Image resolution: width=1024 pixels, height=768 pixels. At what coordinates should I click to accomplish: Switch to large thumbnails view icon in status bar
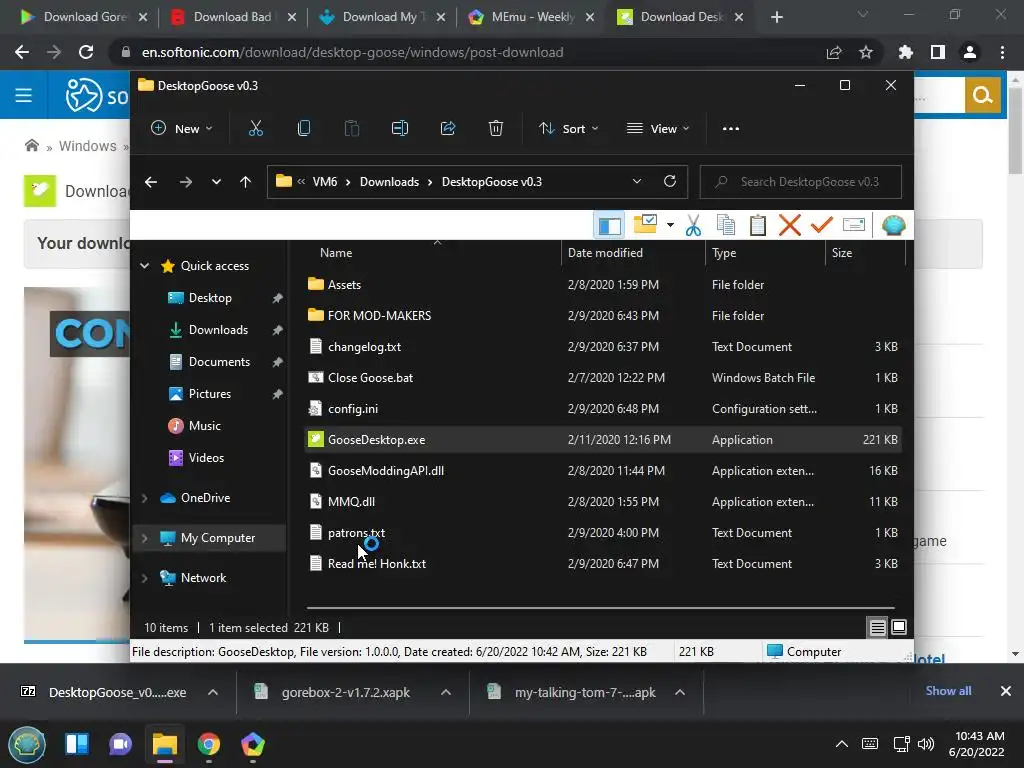click(x=899, y=628)
